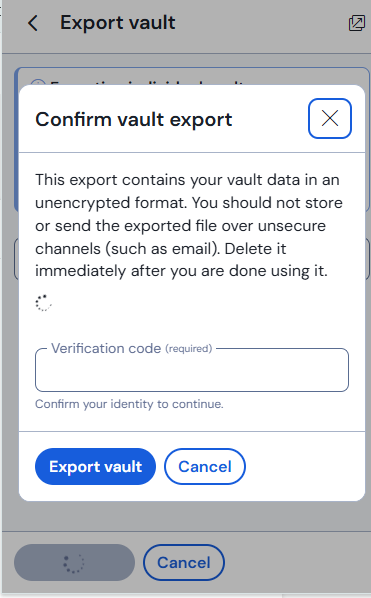The height and width of the screenshot is (598, 371).
Task: Open the pop-out to new window icon
Action: point(357,23)
